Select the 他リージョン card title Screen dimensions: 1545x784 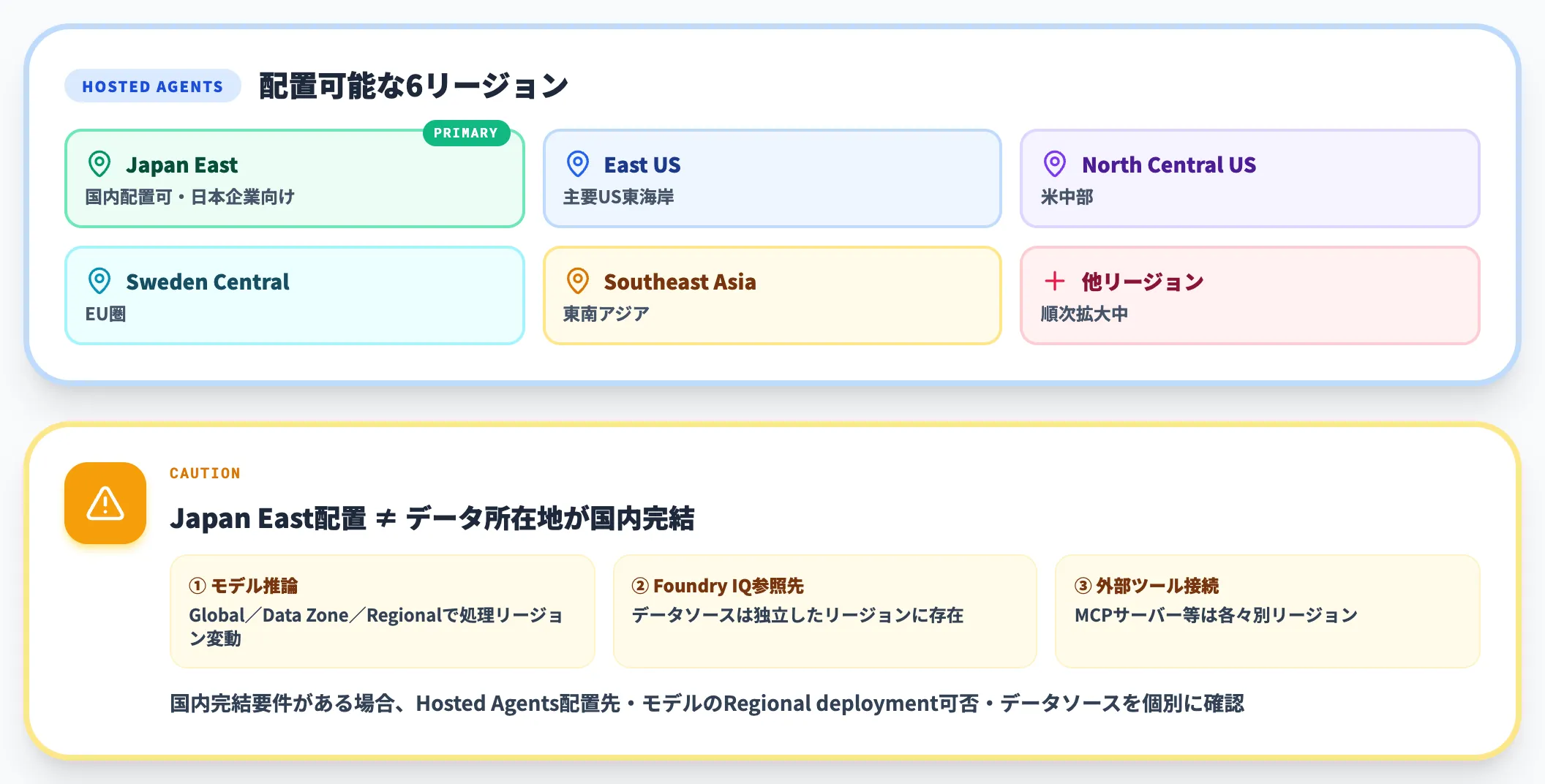tap(1143, 282)
